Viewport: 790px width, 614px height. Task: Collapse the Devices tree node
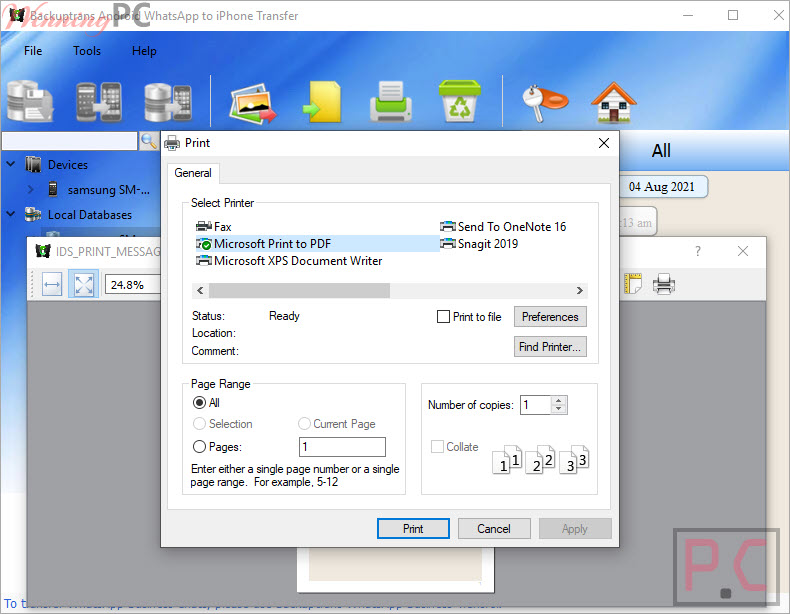point(11,164)
